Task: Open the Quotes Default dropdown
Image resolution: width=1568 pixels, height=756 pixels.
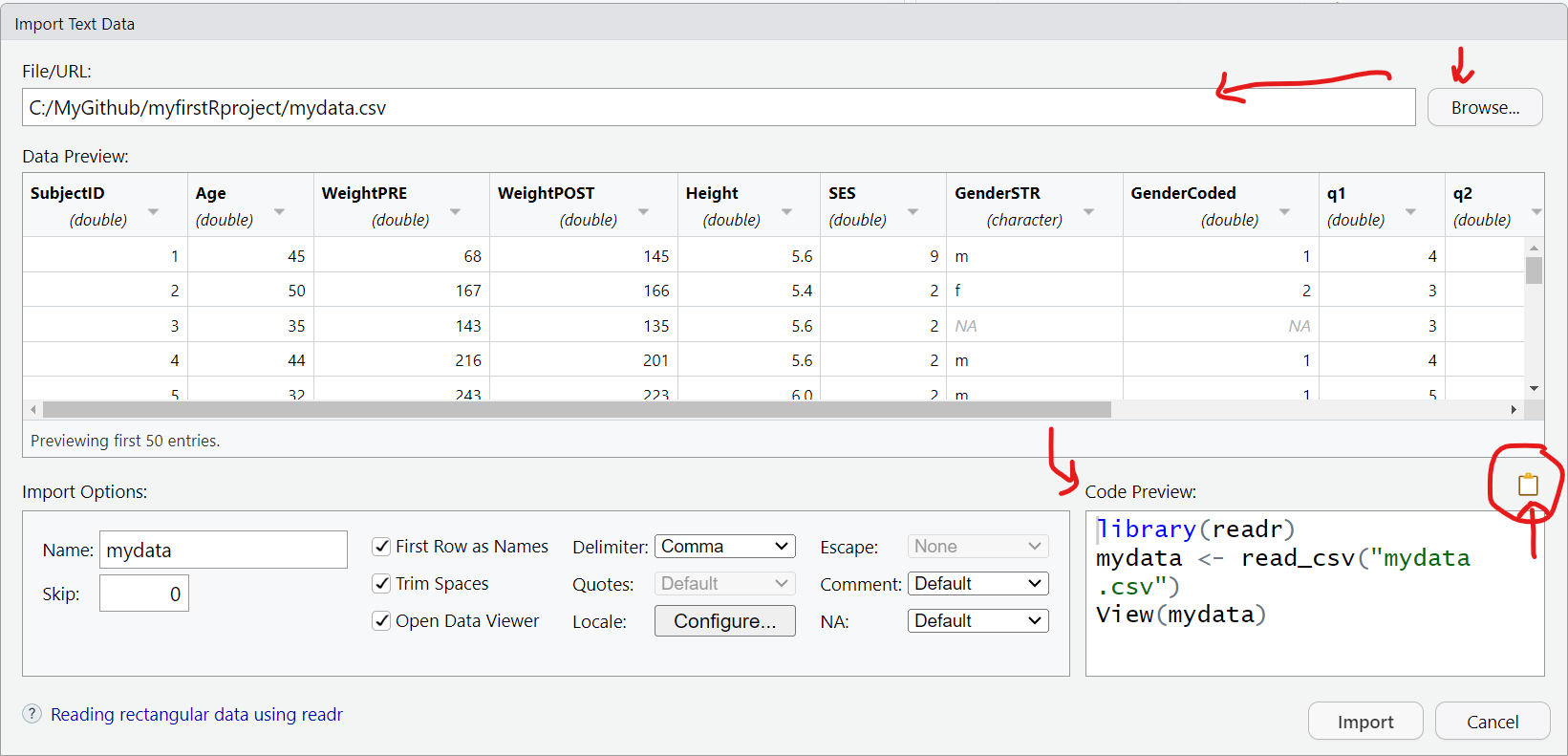Action: tap(725, 584)
